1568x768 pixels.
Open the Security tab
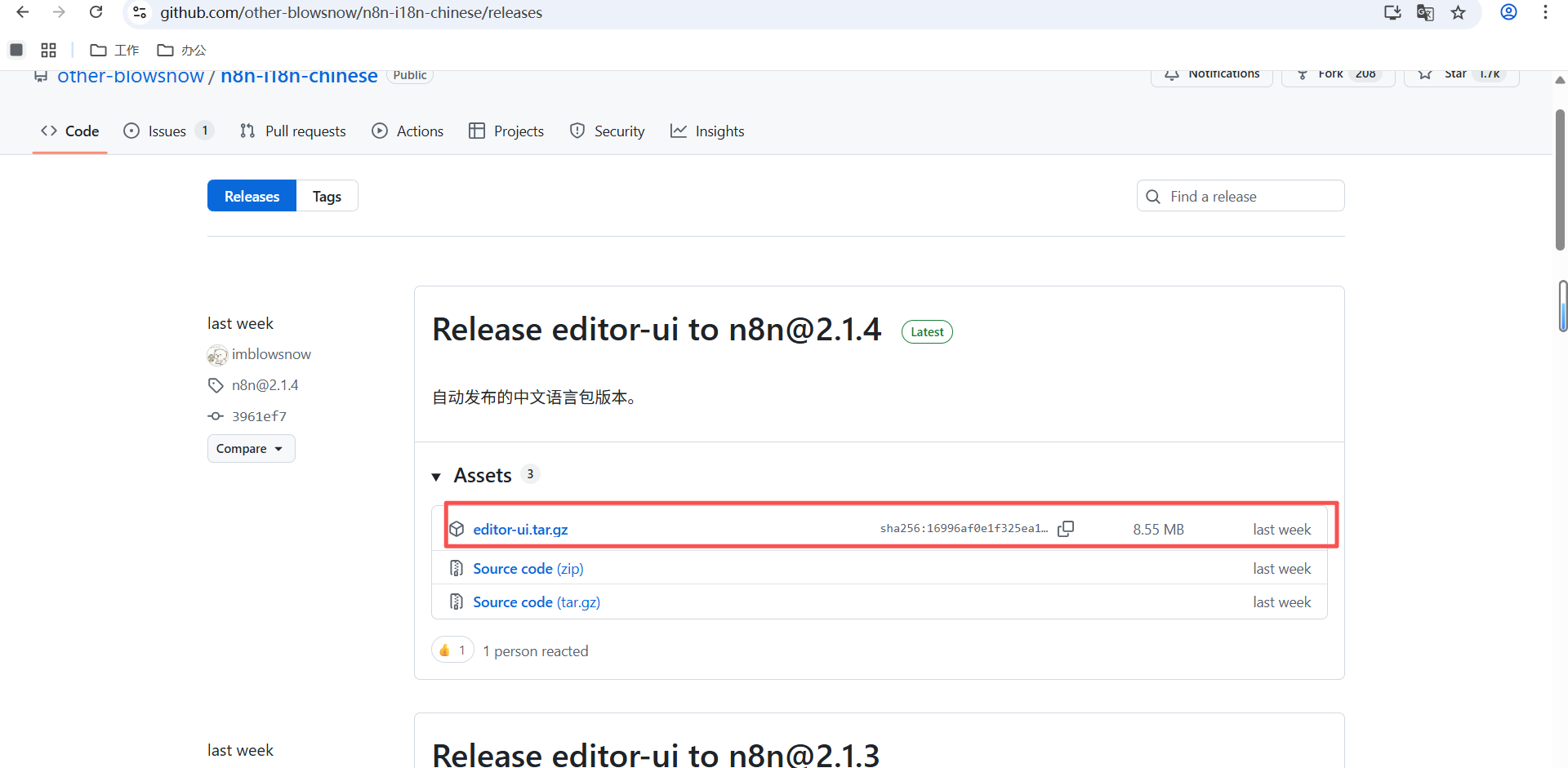coord(608,131)
